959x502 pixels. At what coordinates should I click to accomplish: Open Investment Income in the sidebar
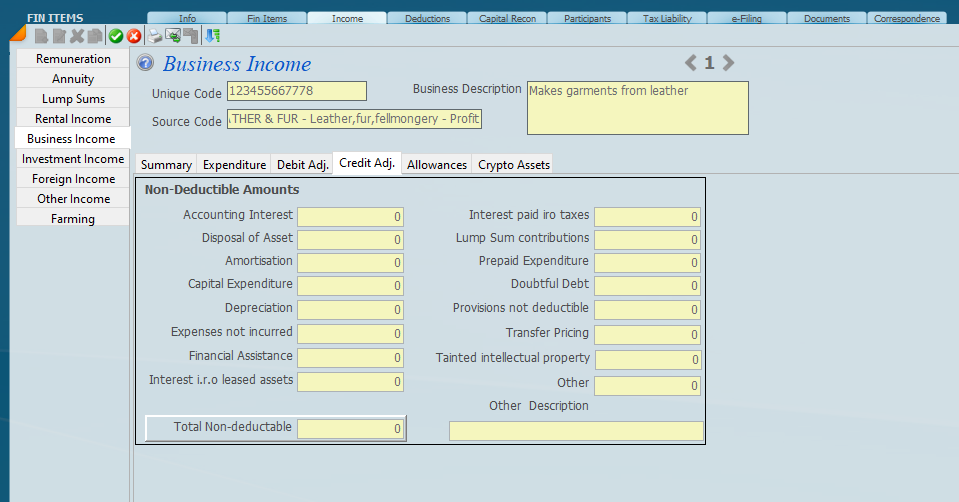pyautogui.click(x=73, y=159)
